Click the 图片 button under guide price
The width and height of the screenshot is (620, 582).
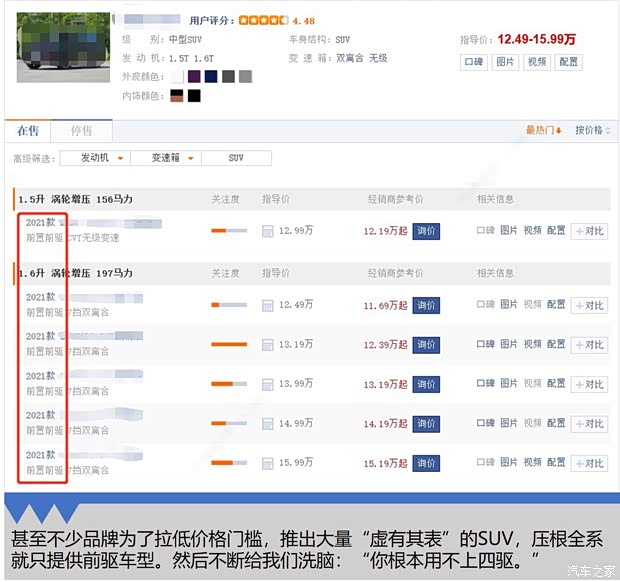click(505, 62)
